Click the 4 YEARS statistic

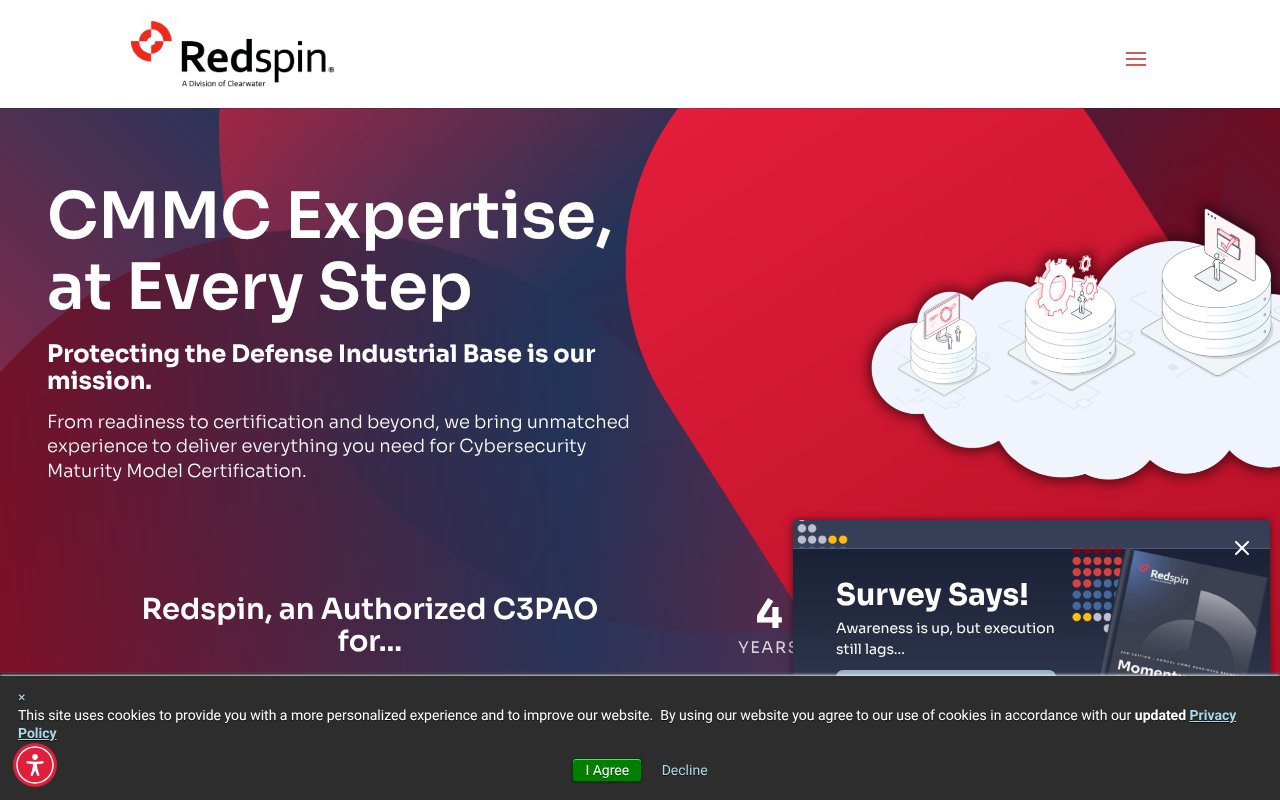768,620
